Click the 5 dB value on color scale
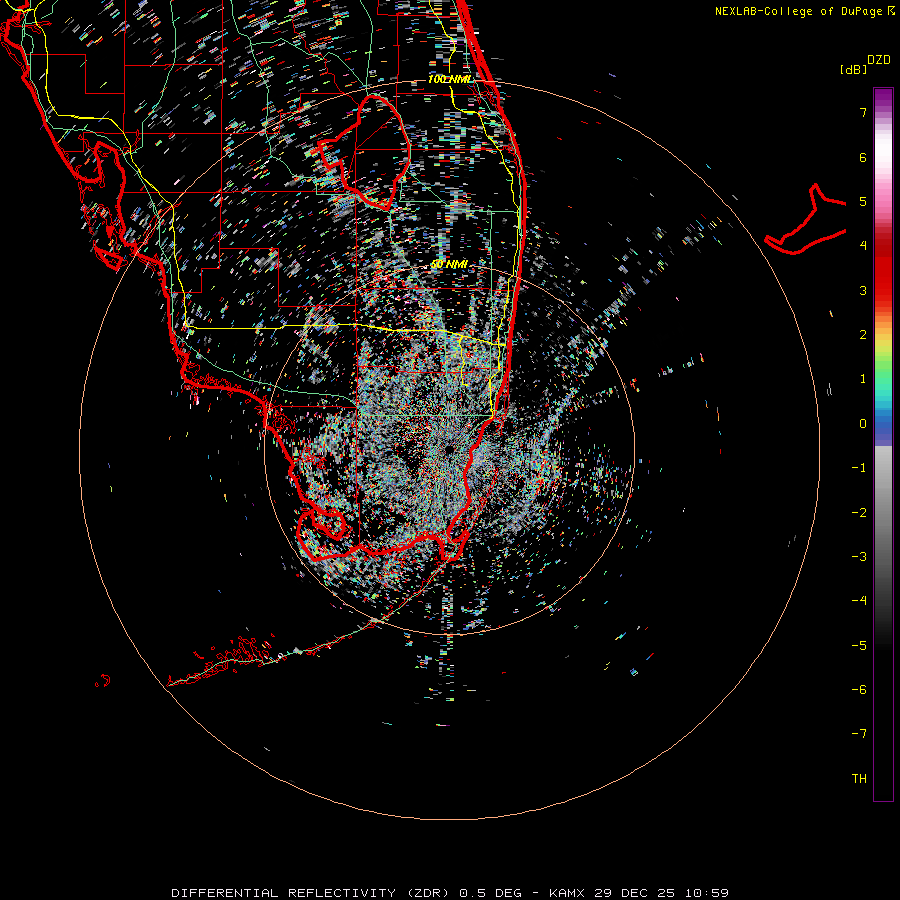 (863, 201)
